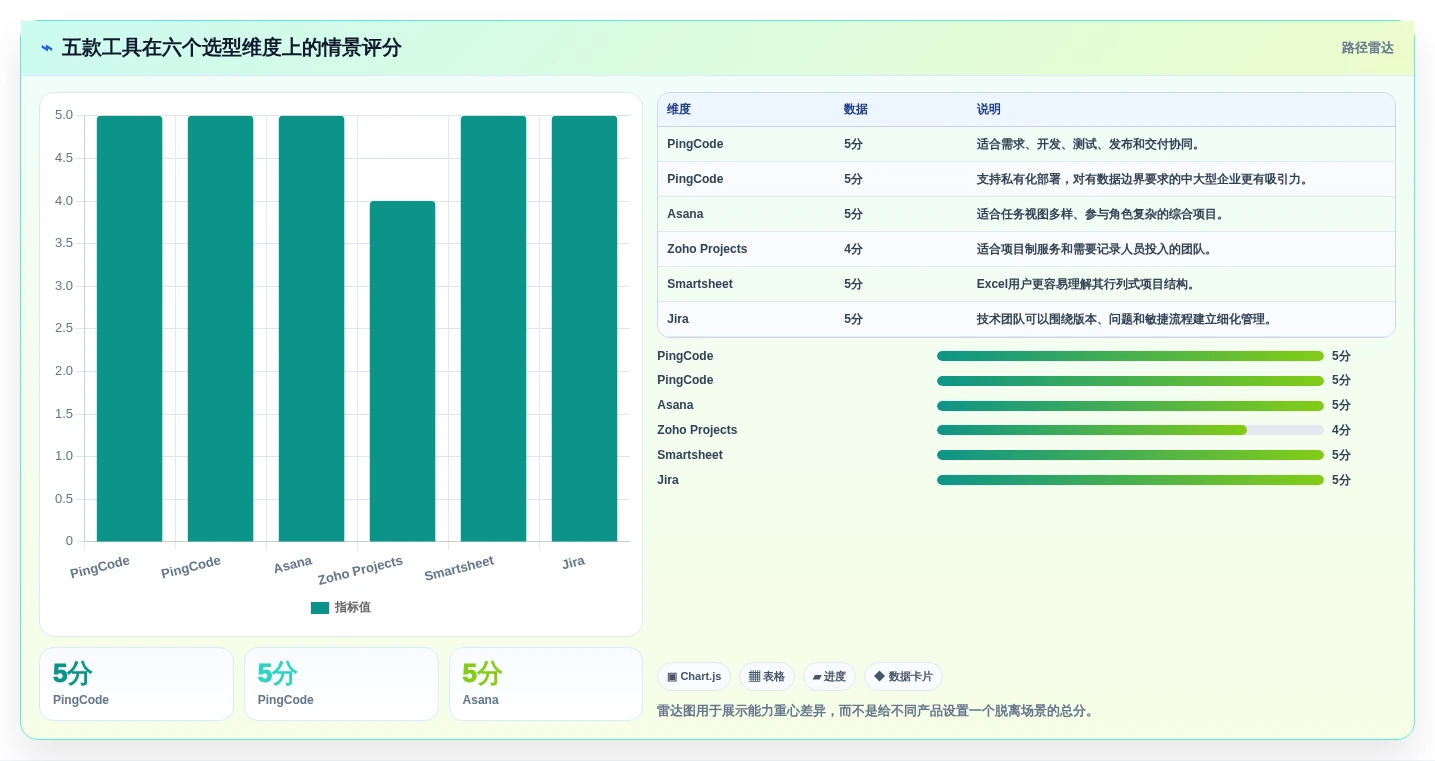Click the 4分 cell in table
Screen dimensions: 1435x761
[x=853, y=249]
